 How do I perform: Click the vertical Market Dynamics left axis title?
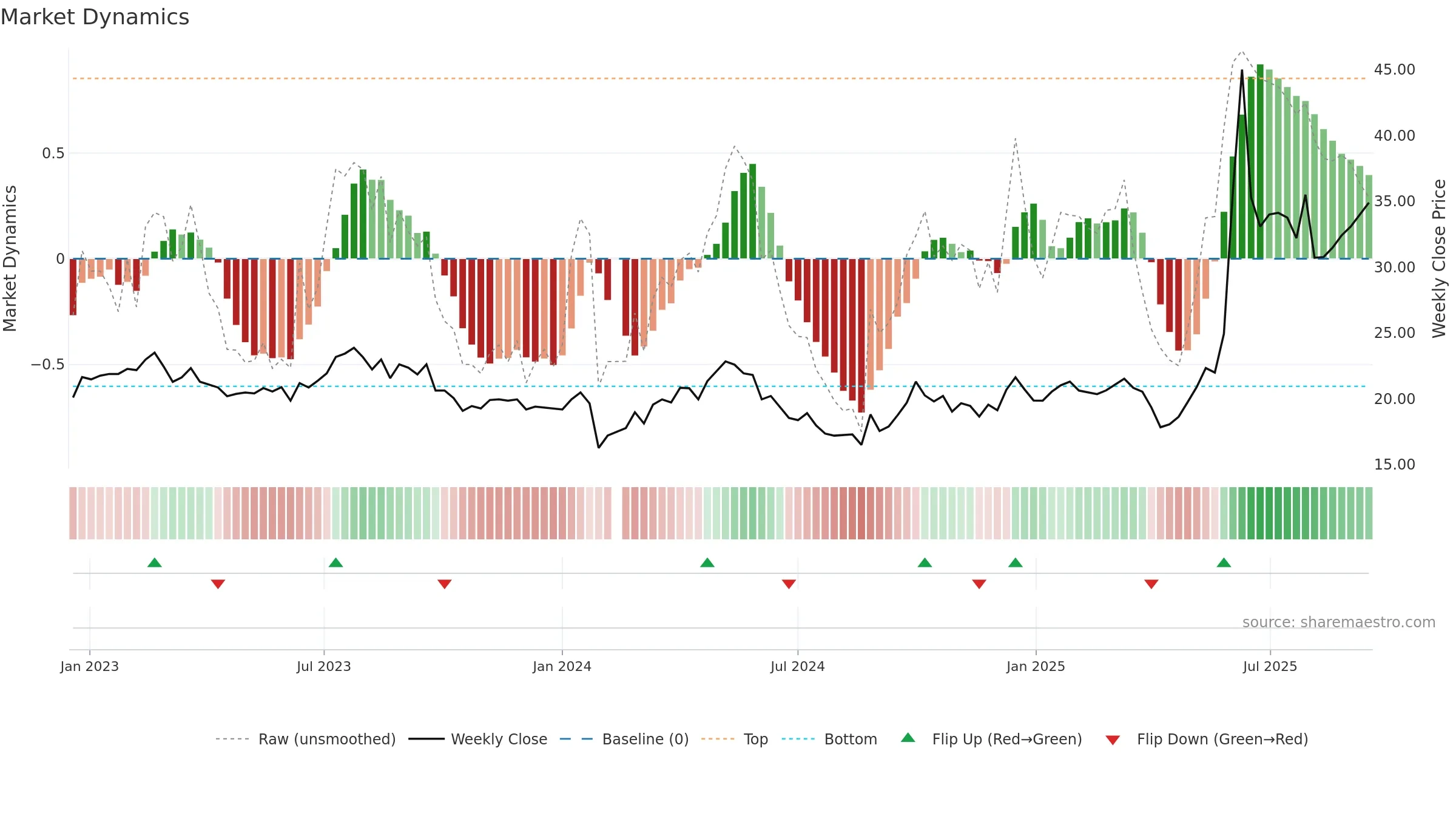pyautogui.click(x=10, y=258)
